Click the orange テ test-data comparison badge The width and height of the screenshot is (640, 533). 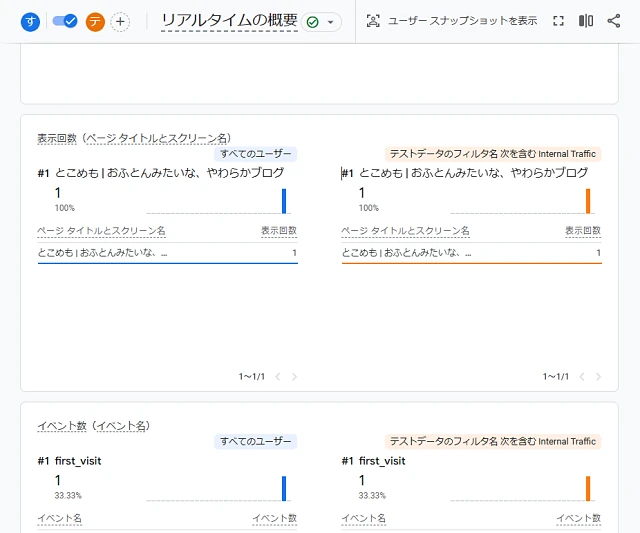tap(95, 22)
